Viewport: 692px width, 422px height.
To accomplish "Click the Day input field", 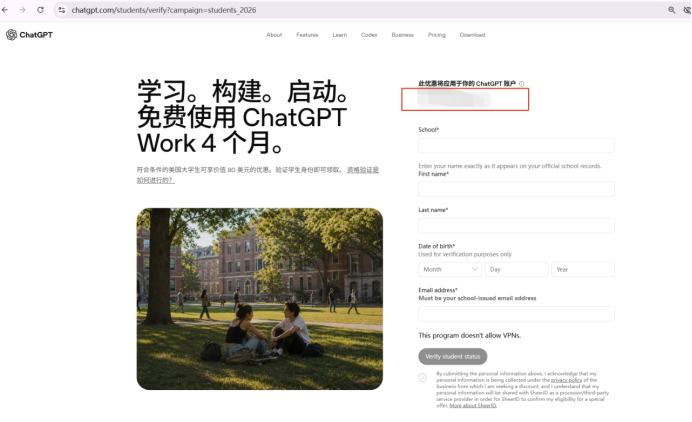I will click(516, 269).
